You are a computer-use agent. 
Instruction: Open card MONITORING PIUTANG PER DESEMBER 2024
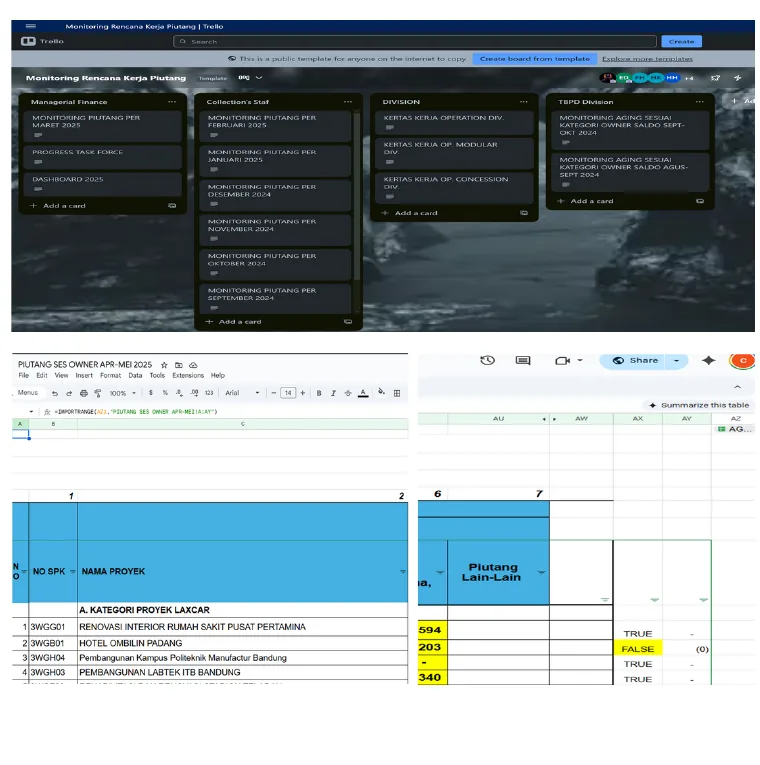tap(275, 195)
